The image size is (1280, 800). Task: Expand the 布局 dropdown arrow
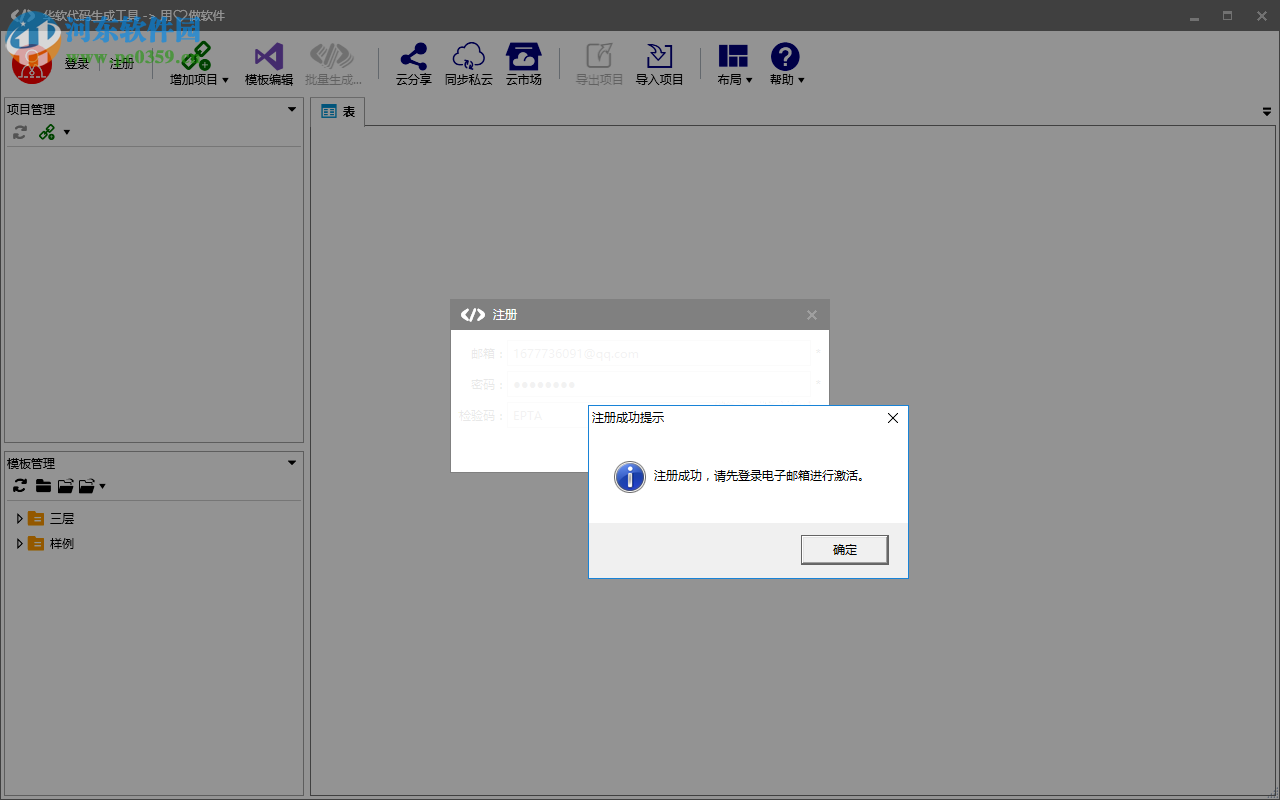click(x=749, y=80)
